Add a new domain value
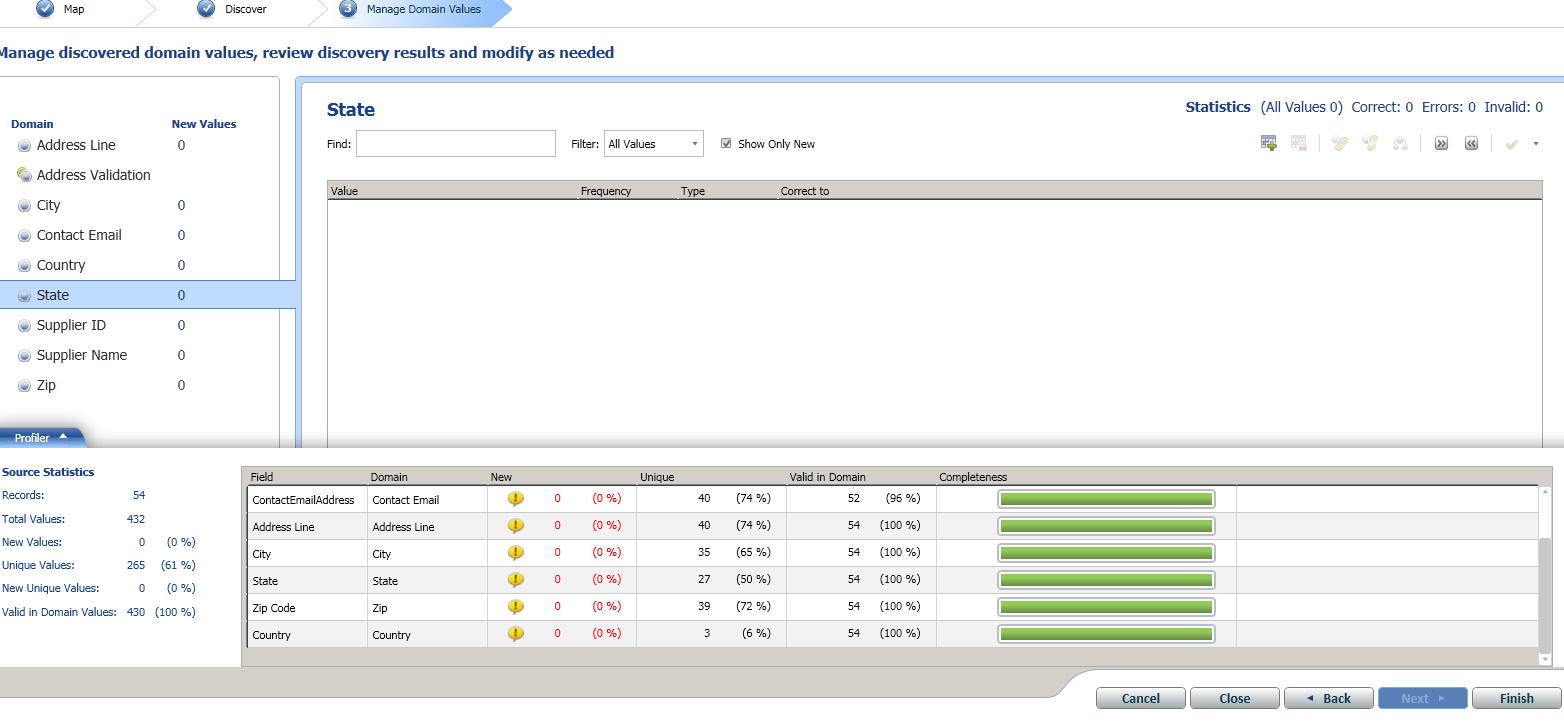1564x723 pixels. coord(1268,143)
